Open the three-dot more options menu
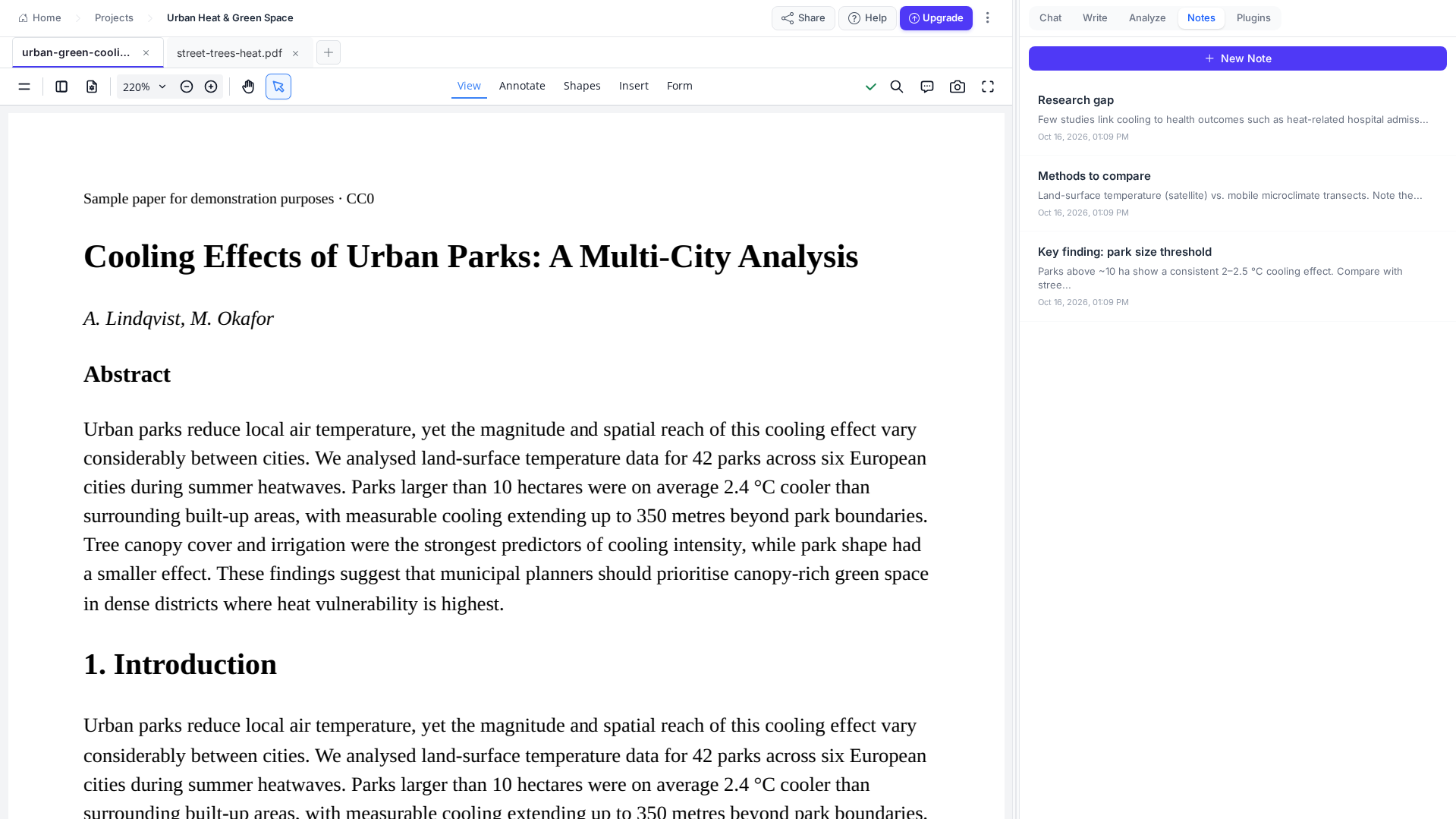This screenshot has width=1456, height=819. 988,17
